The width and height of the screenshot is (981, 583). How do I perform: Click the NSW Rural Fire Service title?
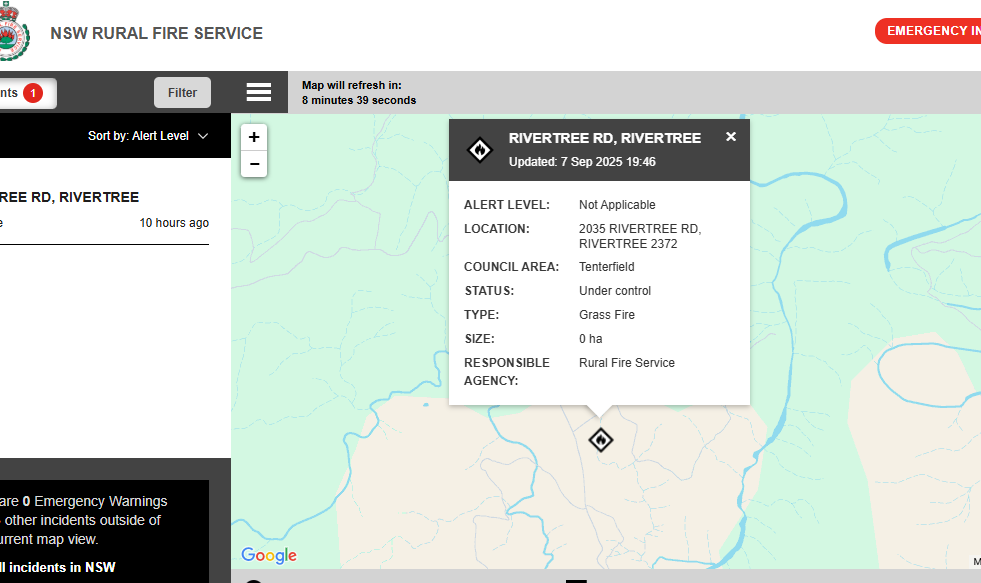[157, 33]
